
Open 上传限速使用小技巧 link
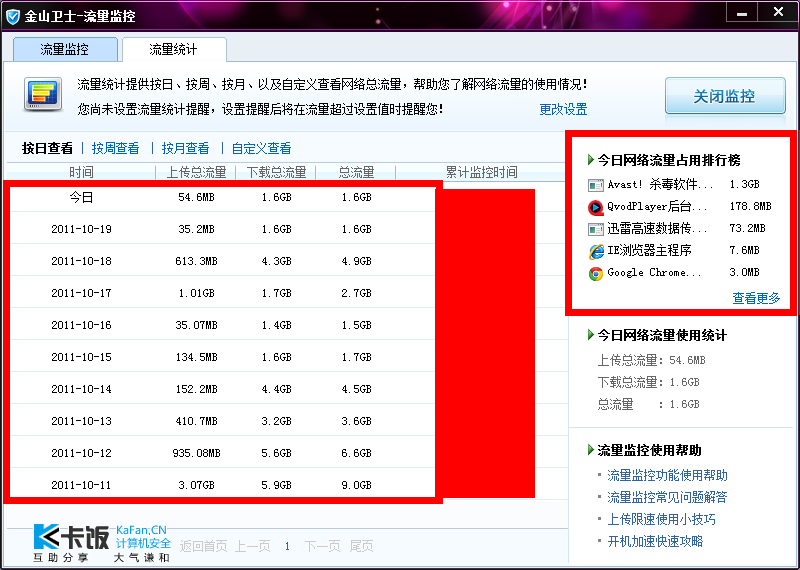(x=661, y=519)
